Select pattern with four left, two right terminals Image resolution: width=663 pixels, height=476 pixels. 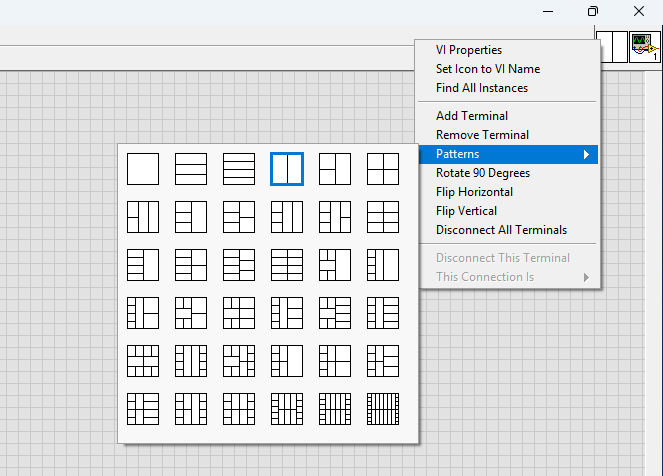pyautogui.click(x=191, y=265)
